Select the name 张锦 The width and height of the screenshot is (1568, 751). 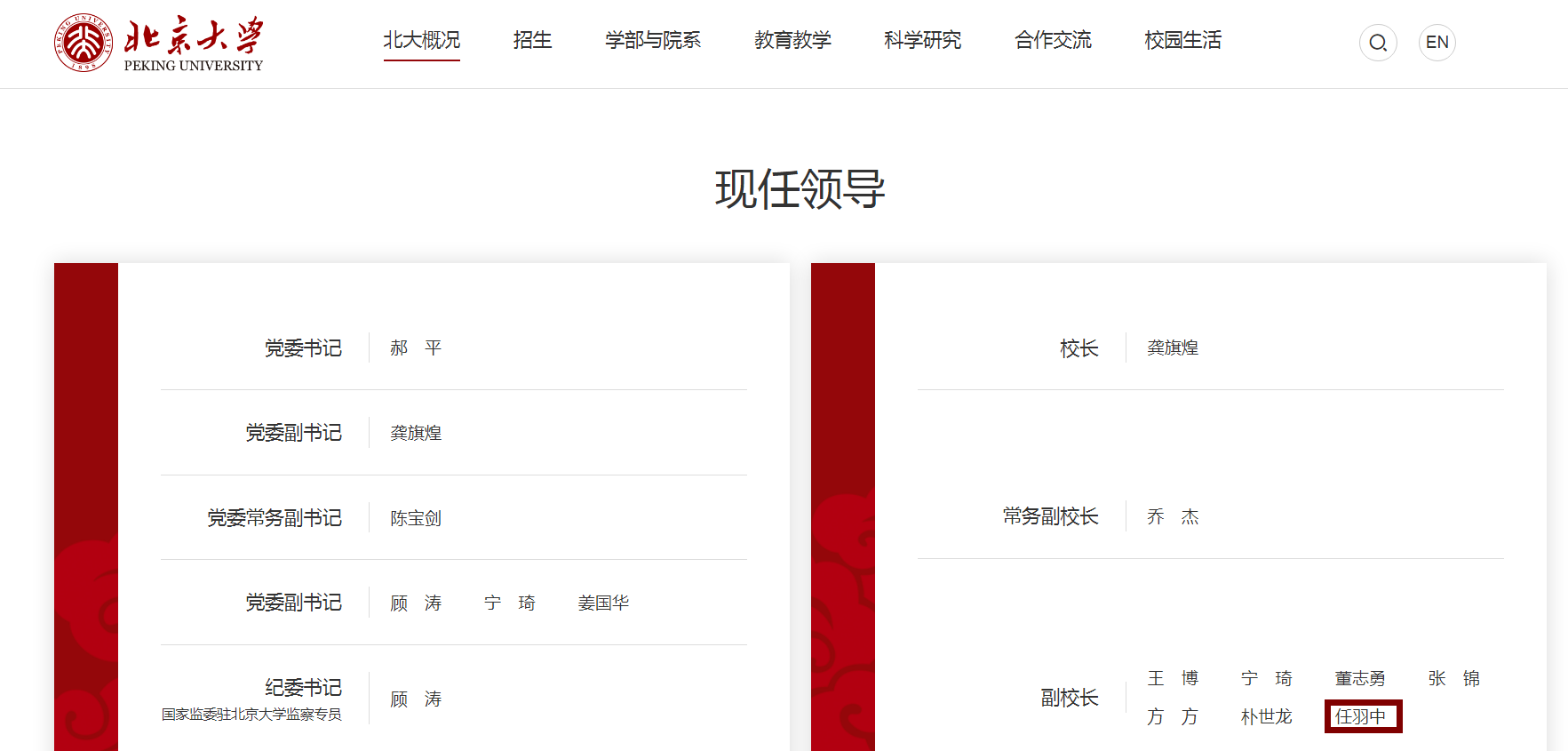click(x=1454, y=678)
